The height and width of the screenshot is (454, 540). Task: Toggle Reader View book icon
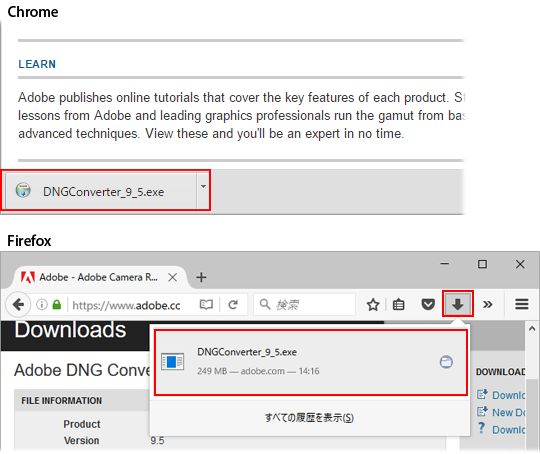(206, 305)
